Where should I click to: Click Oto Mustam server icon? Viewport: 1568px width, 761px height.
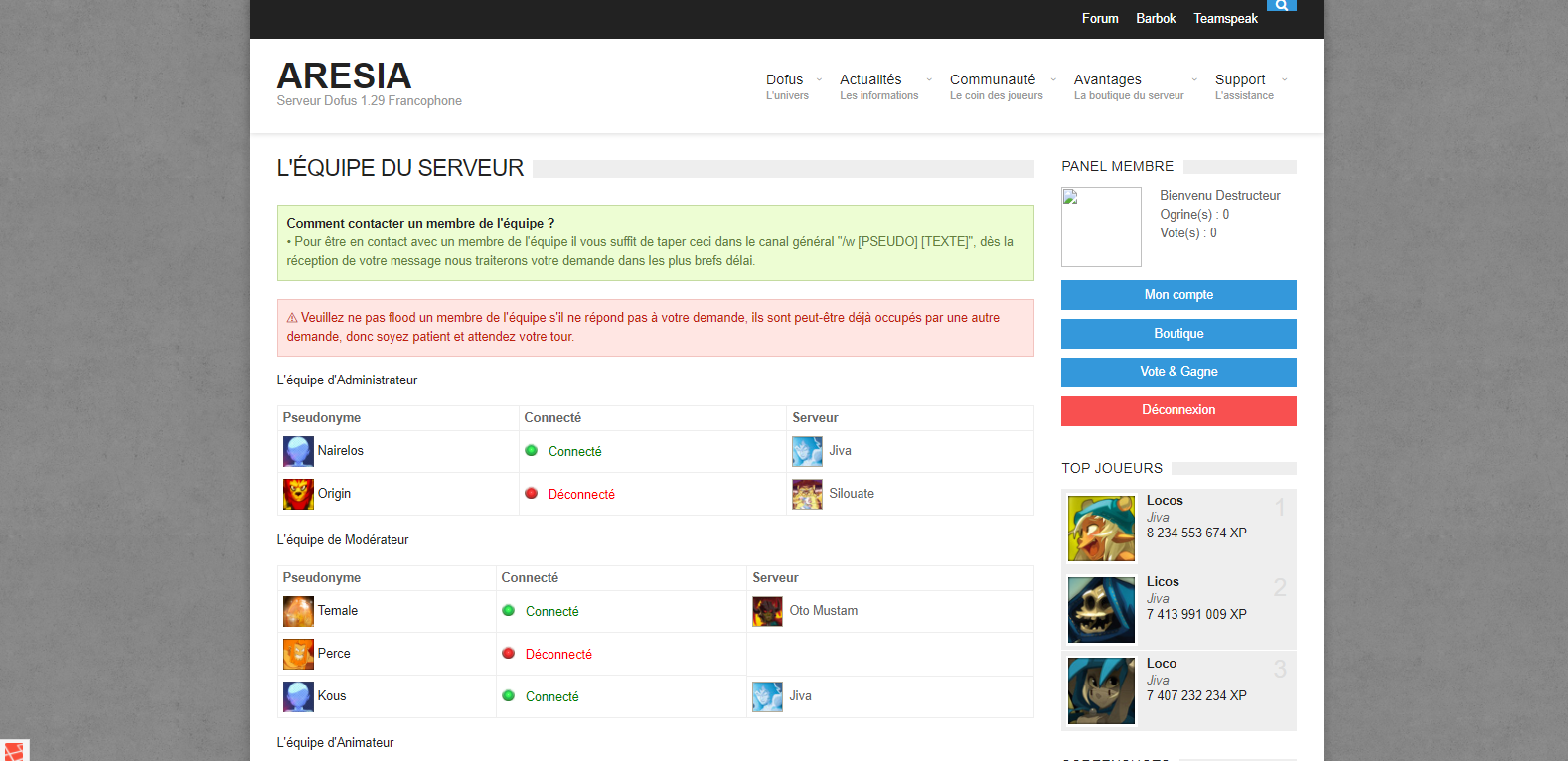[767, 611]
